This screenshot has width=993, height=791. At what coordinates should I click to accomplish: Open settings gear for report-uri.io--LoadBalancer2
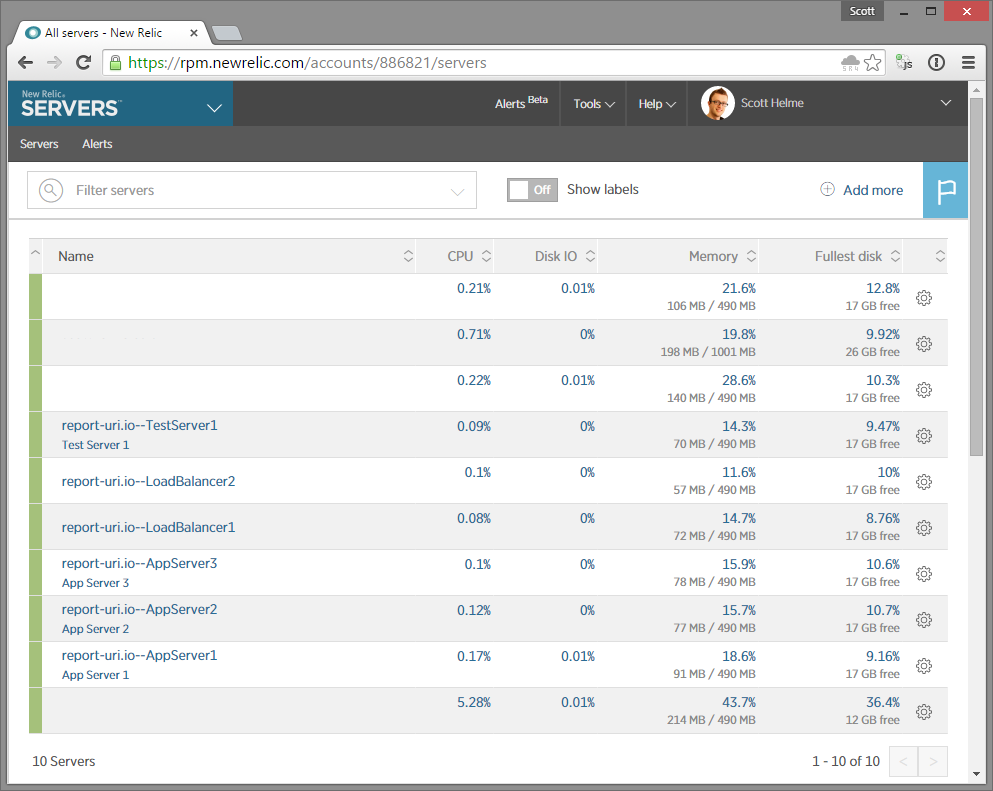(x=924, y=482)
